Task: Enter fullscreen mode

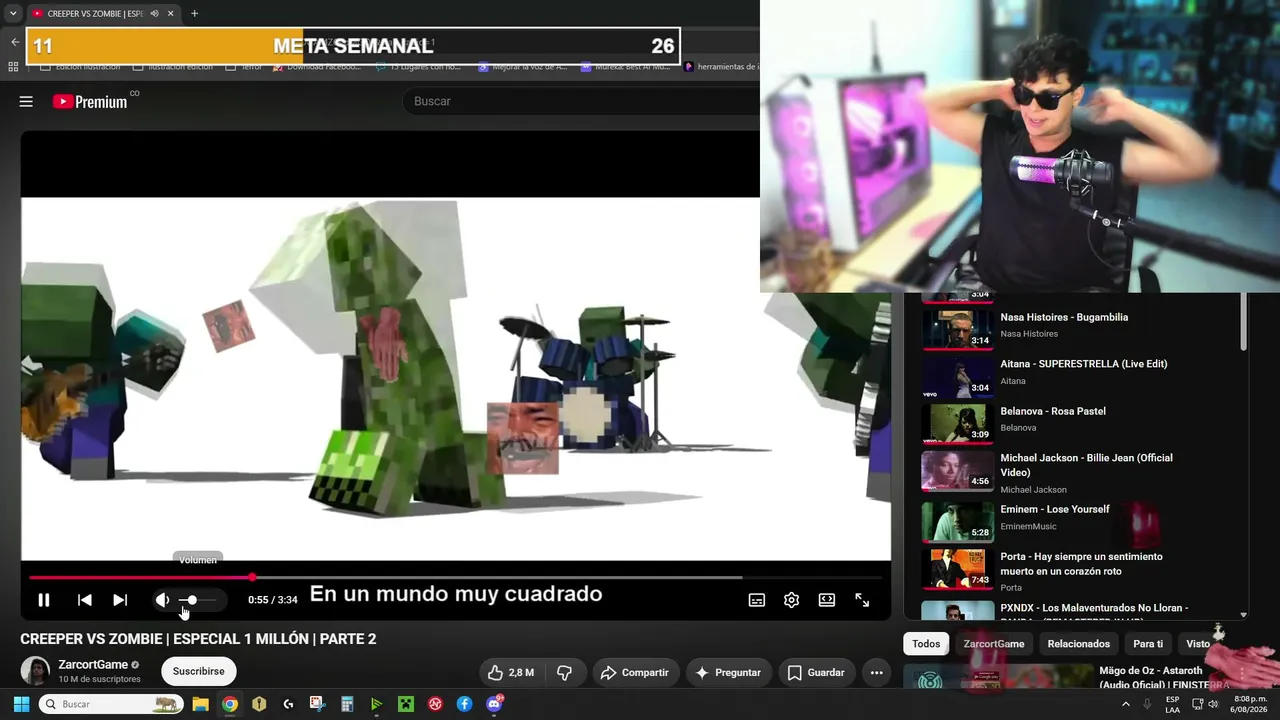Action: tap(862, 600)
